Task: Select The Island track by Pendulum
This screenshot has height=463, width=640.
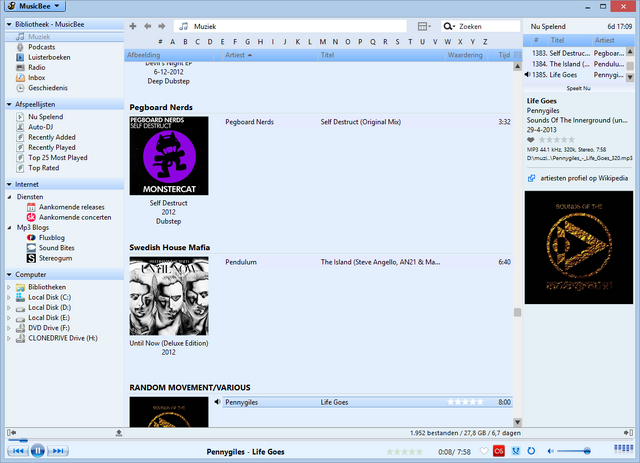Action: tap(367, 262)
